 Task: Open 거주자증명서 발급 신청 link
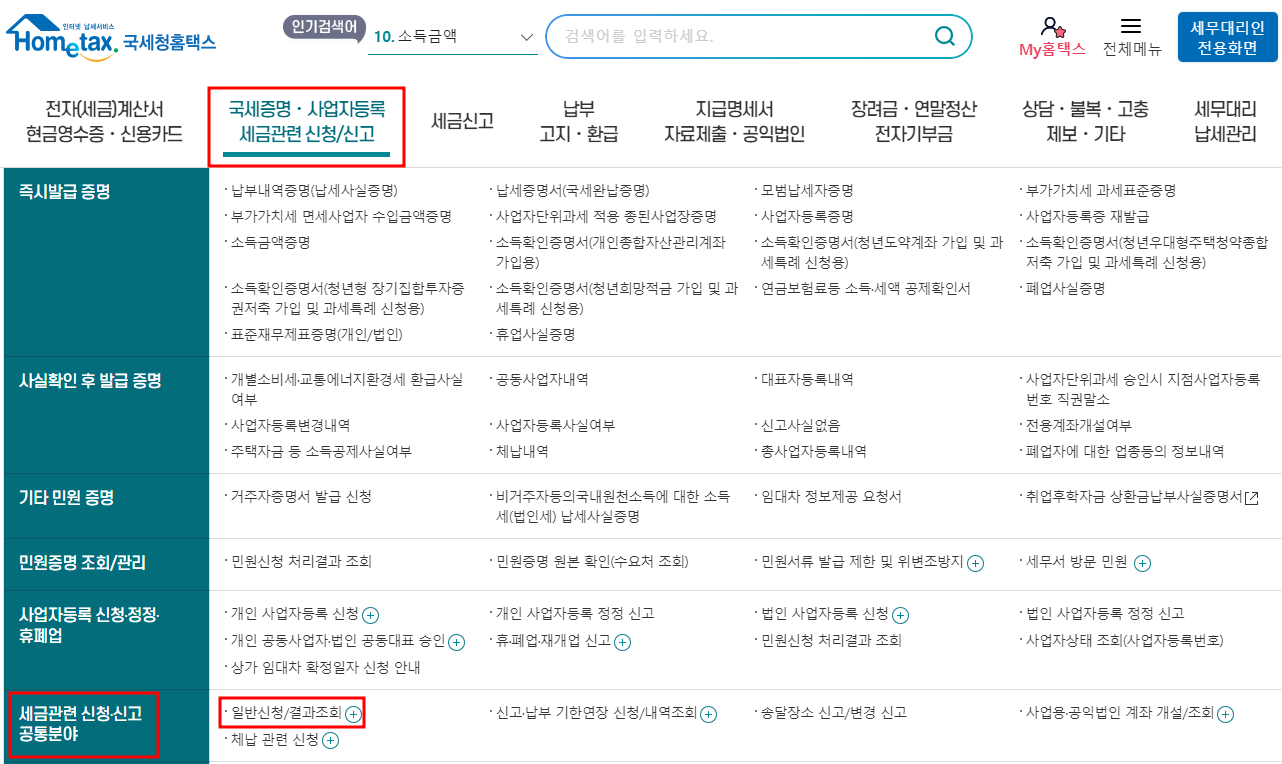pyautogui.click(x=301, y=497)
